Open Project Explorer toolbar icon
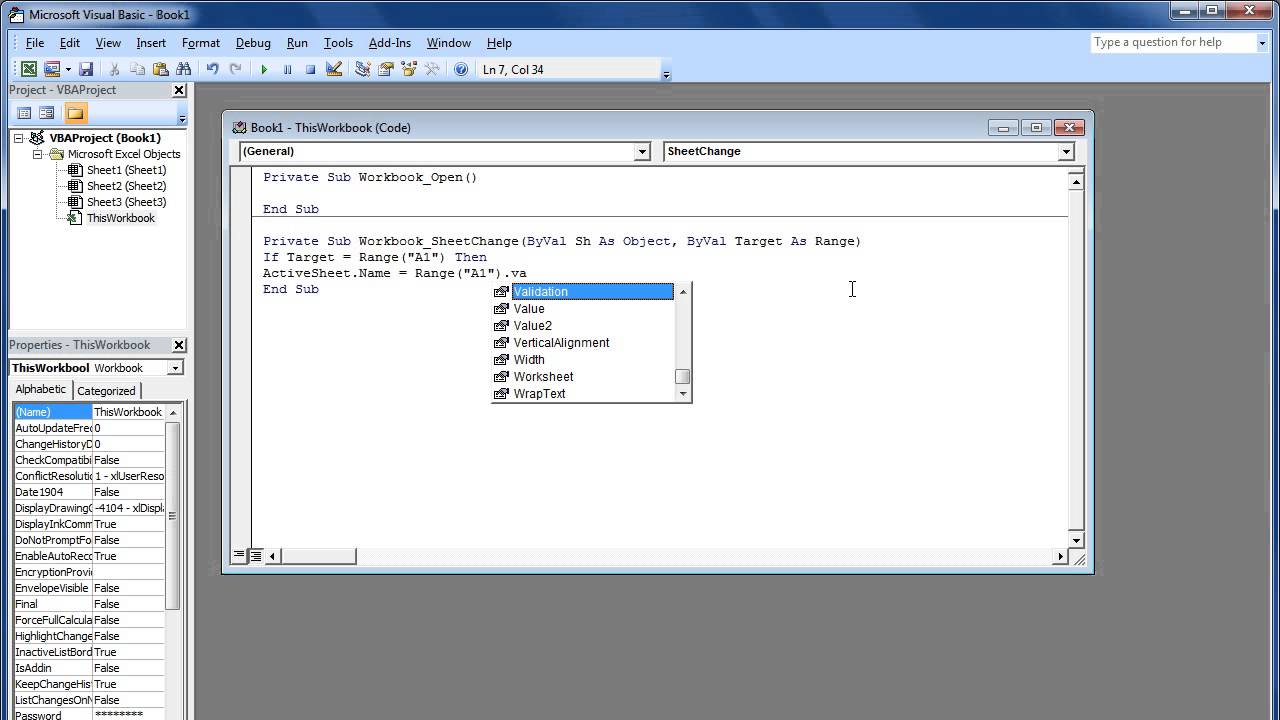 pyautogui.click(x=362, y=69)
